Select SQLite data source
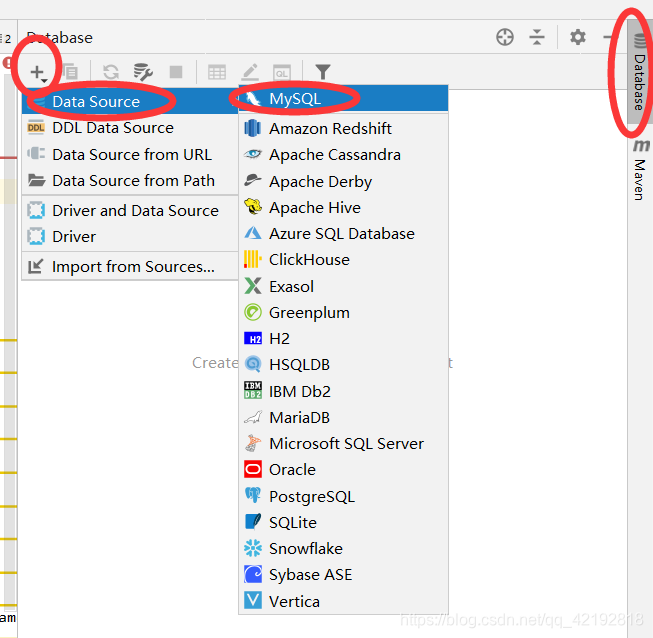The height and width of the screenshot is (638, 653). point(344,522)
